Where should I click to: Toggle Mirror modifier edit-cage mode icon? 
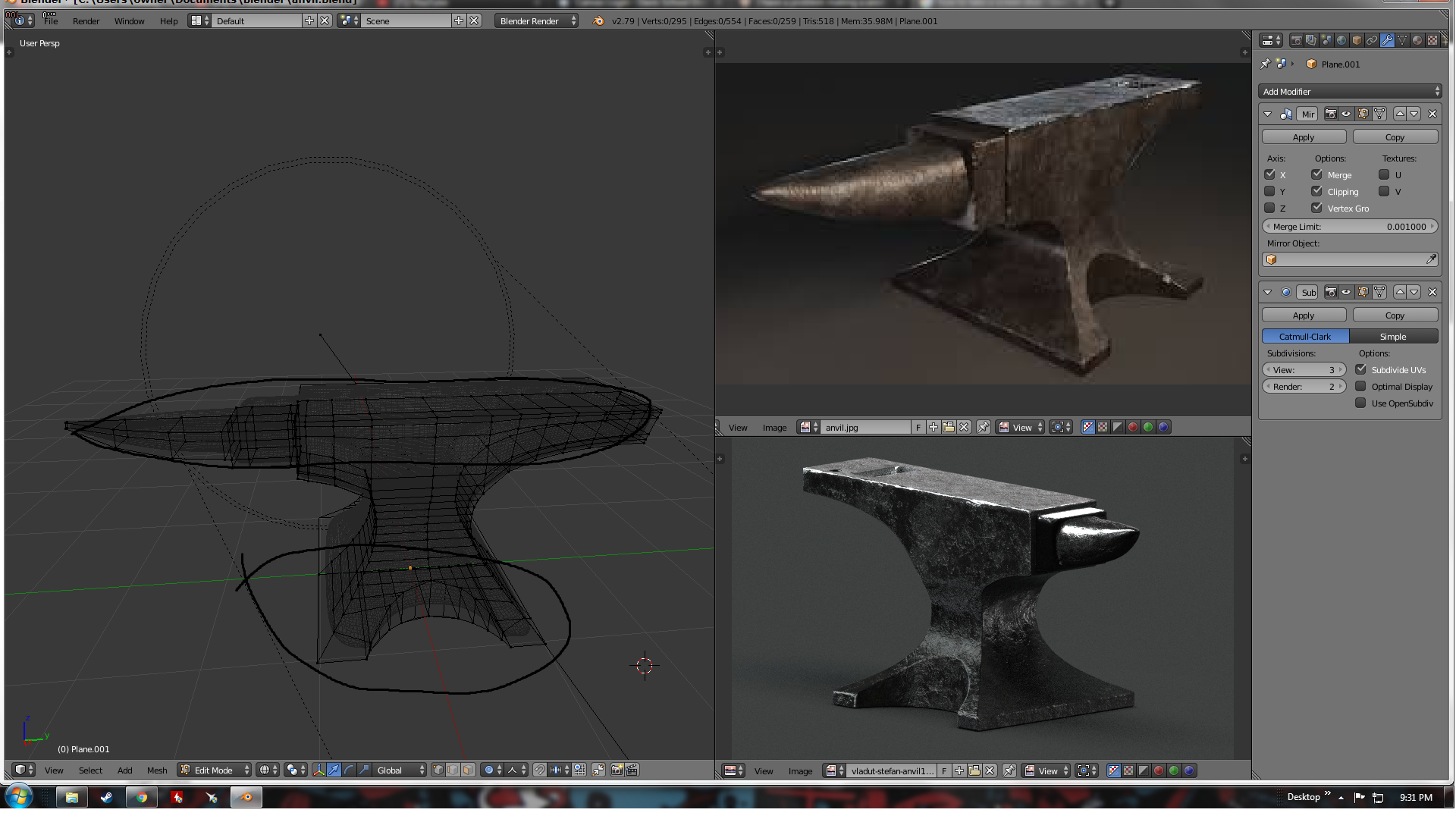pos(1379,114)
